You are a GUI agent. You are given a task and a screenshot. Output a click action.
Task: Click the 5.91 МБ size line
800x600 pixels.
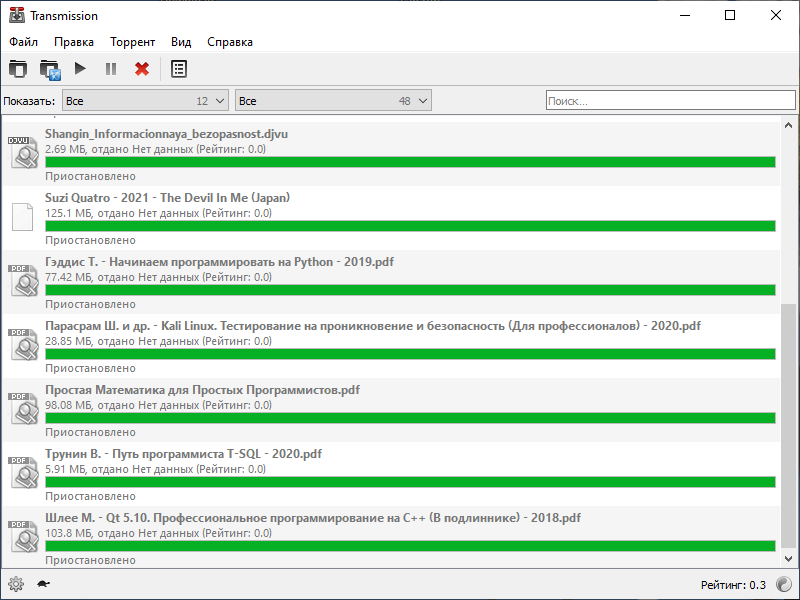coord(155,469)
